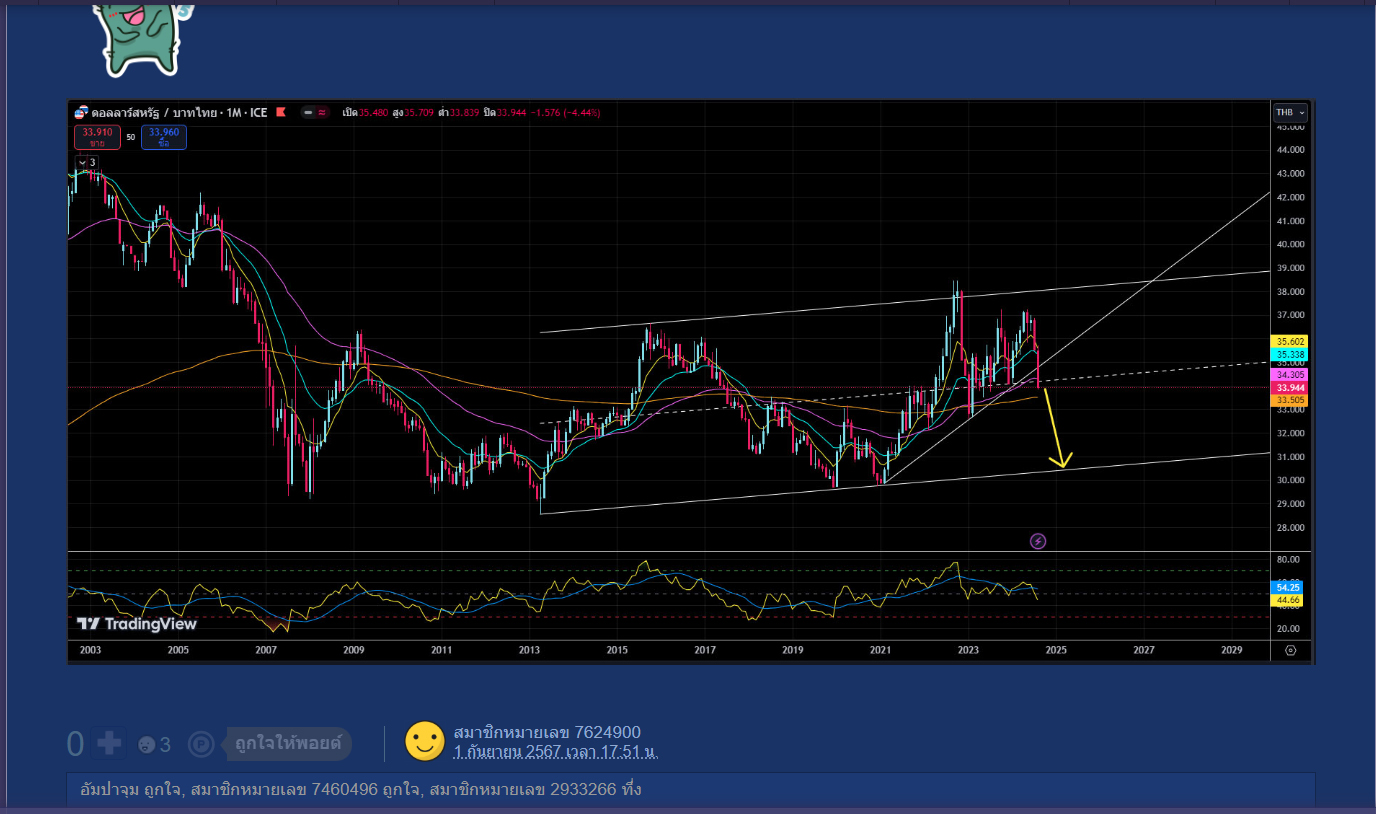Click the plus vote icon under post
The width and height of the screenshot is (1376, 814).
108,744
